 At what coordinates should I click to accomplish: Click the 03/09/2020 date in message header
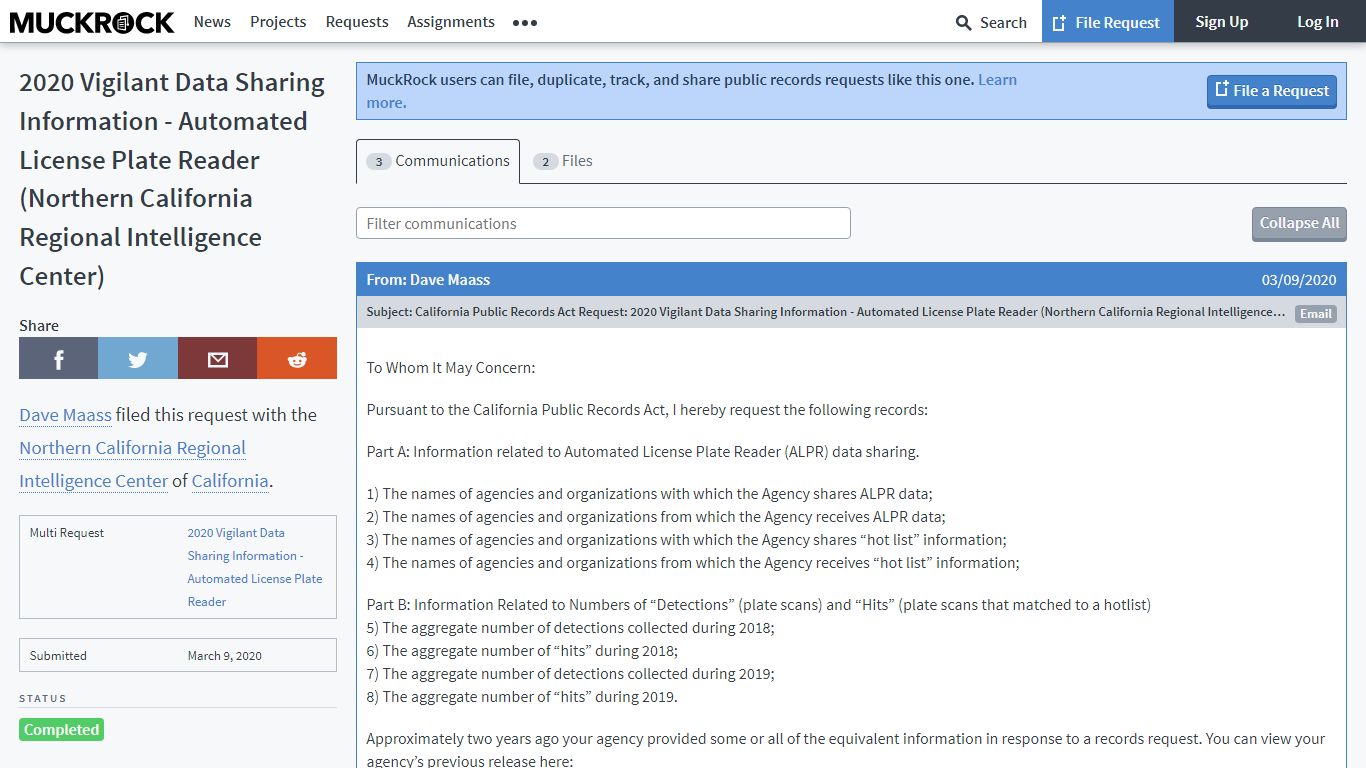(1299, 280)
